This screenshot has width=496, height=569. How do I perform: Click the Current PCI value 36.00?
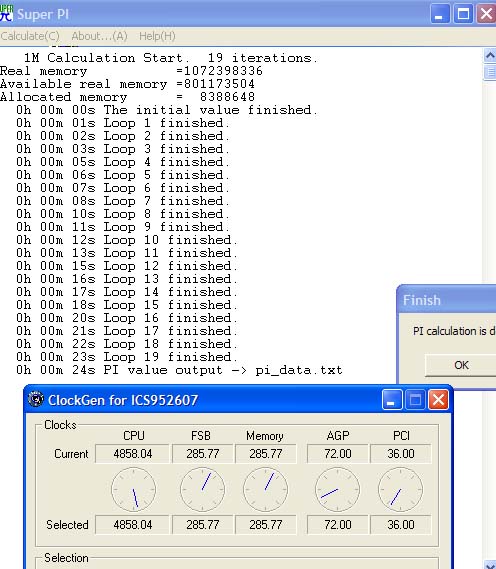(x=401, y=454)
